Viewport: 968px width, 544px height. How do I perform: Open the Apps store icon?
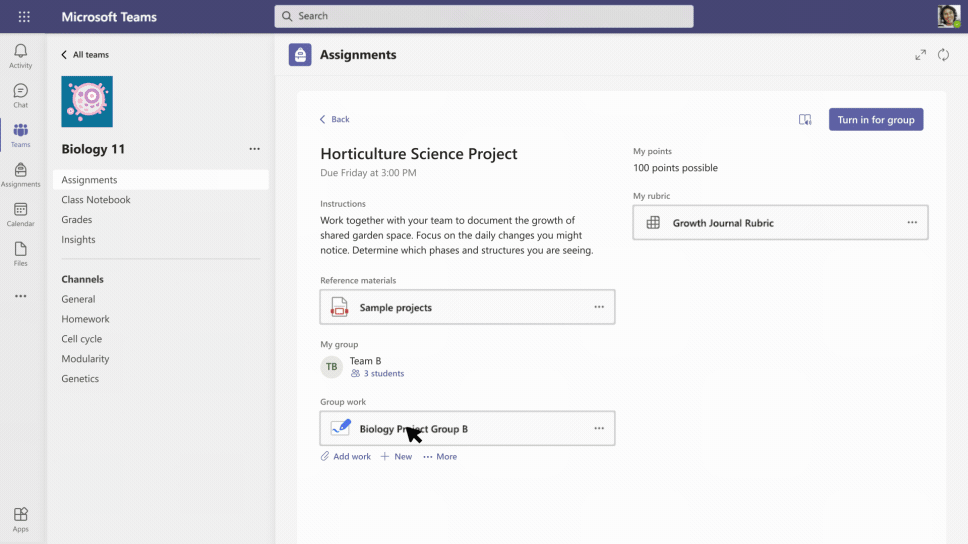[20, 519]
